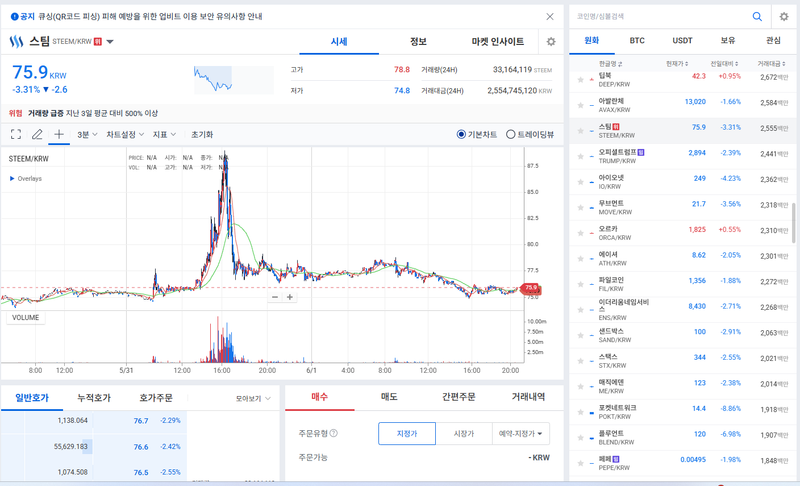
Task: Select the pencil drawing tool
Action: 37,134
